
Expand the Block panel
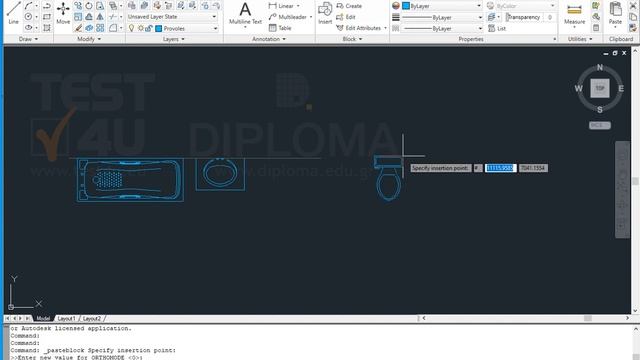(x=352, y=39)
